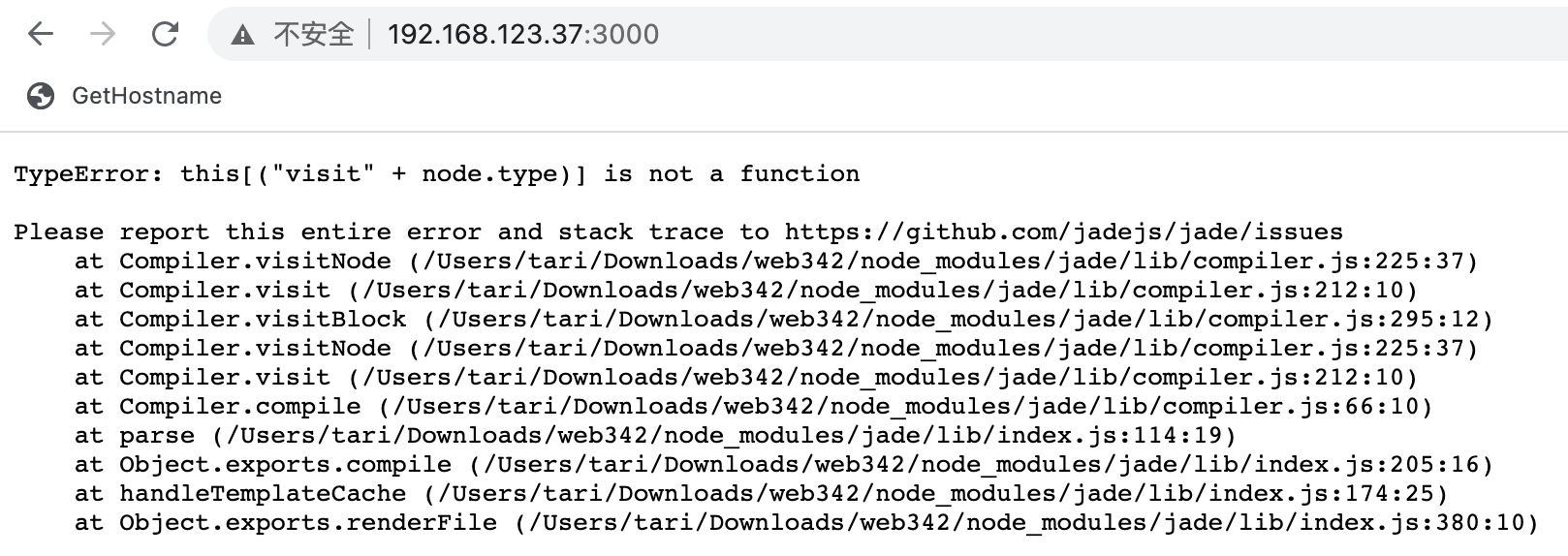Click the 不安全 security label
The image size is (1568, 556).
(x=313, y=35)
